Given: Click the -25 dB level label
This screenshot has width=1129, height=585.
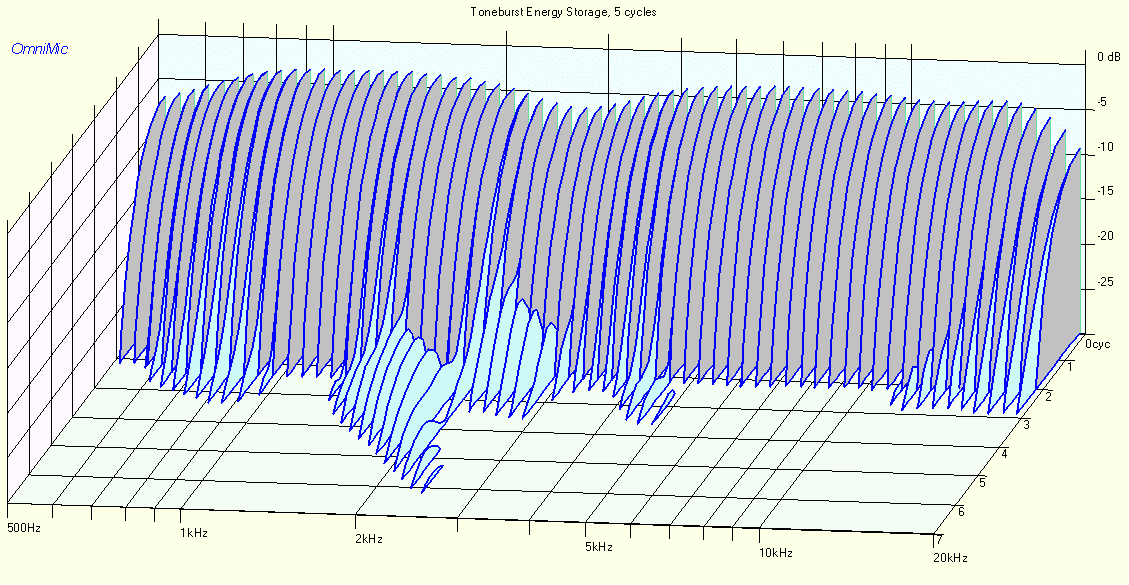Looking at the screenshot, I should pos(1103,281).
